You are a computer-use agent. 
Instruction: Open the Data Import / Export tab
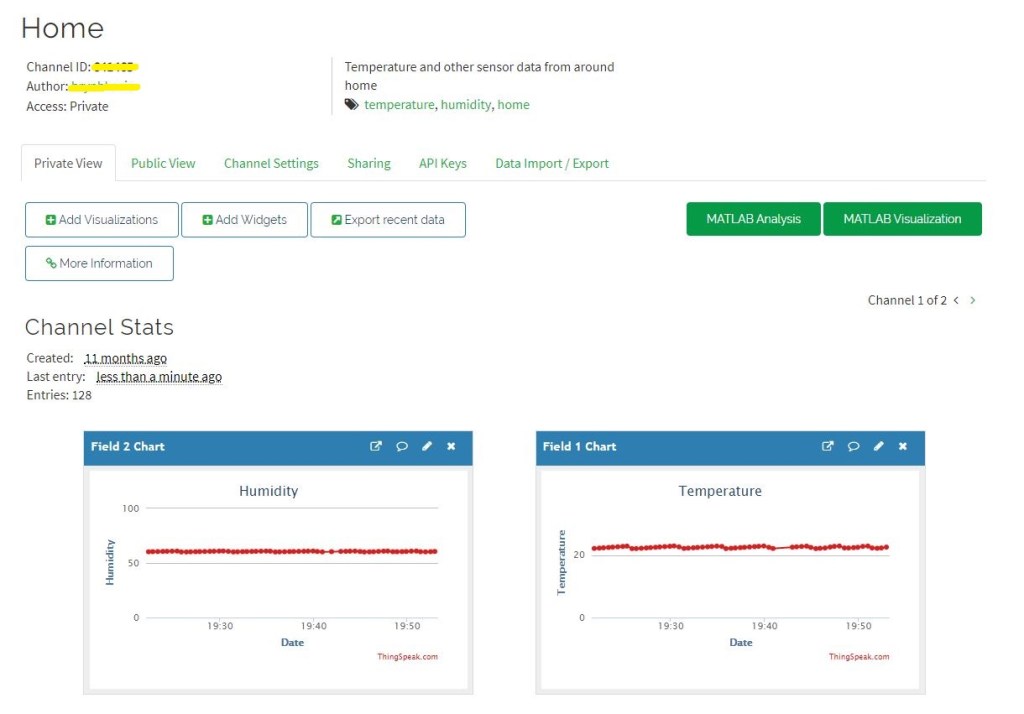(552, 163)
